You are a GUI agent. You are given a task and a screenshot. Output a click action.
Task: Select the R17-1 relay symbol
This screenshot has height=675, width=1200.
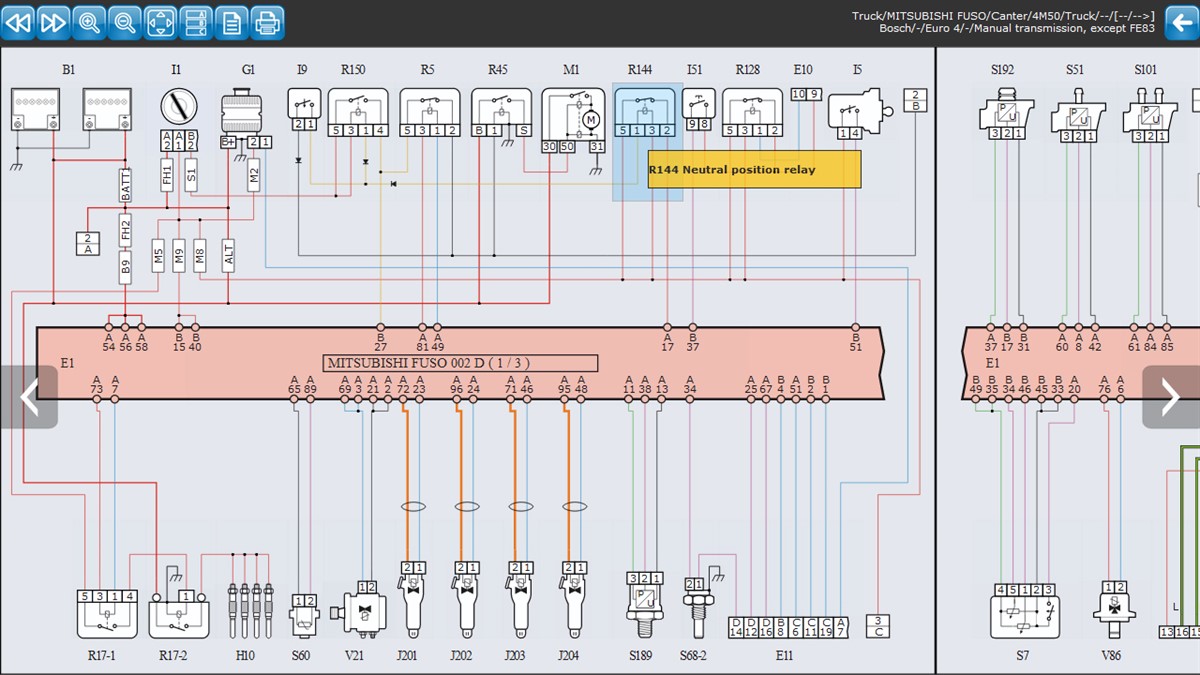pos(107,613)
